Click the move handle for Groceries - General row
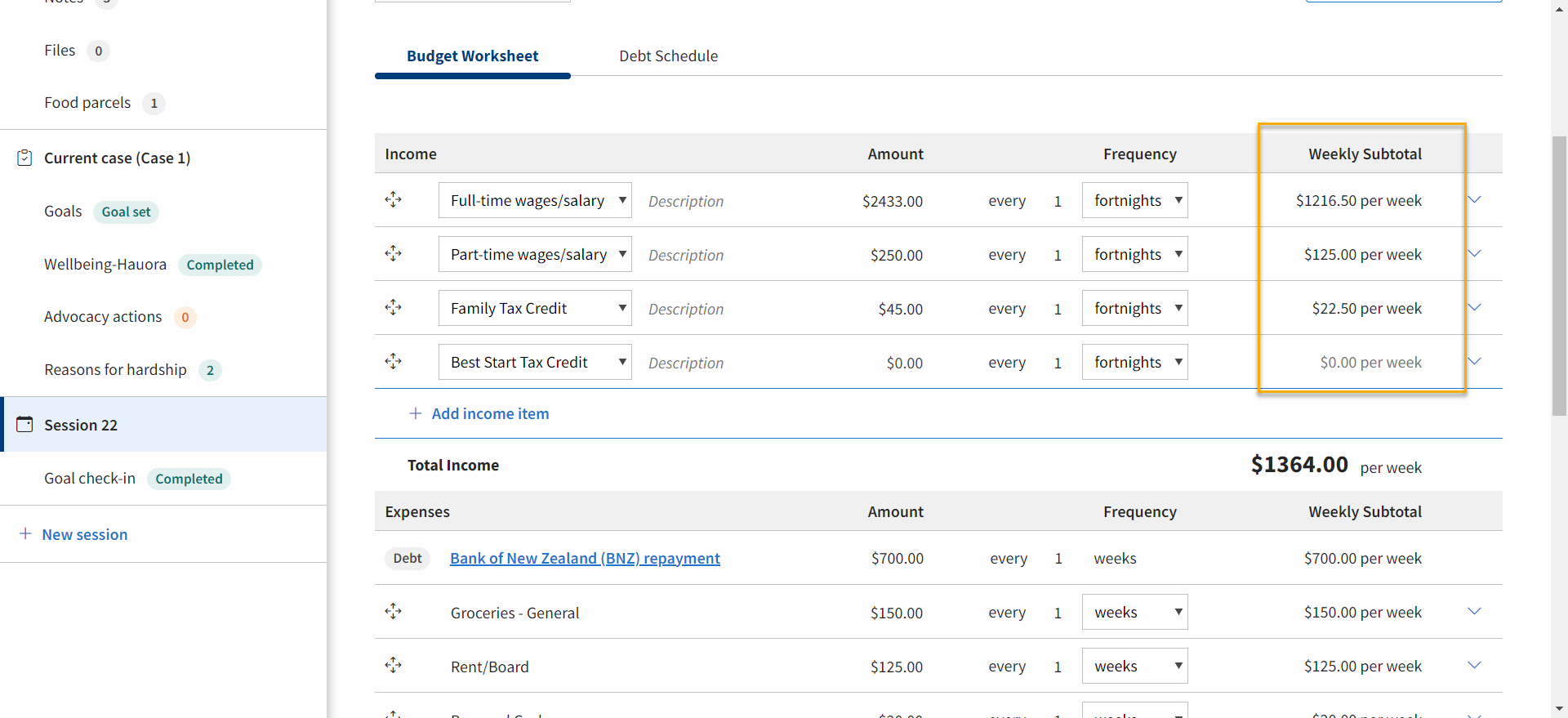Image resolution: width=1568 pixels, height=718 pixels. 393,611
